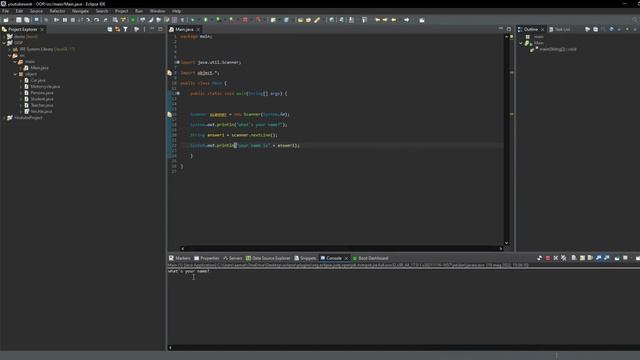Click Remove All Terminated Launches icon

[564, 258]
